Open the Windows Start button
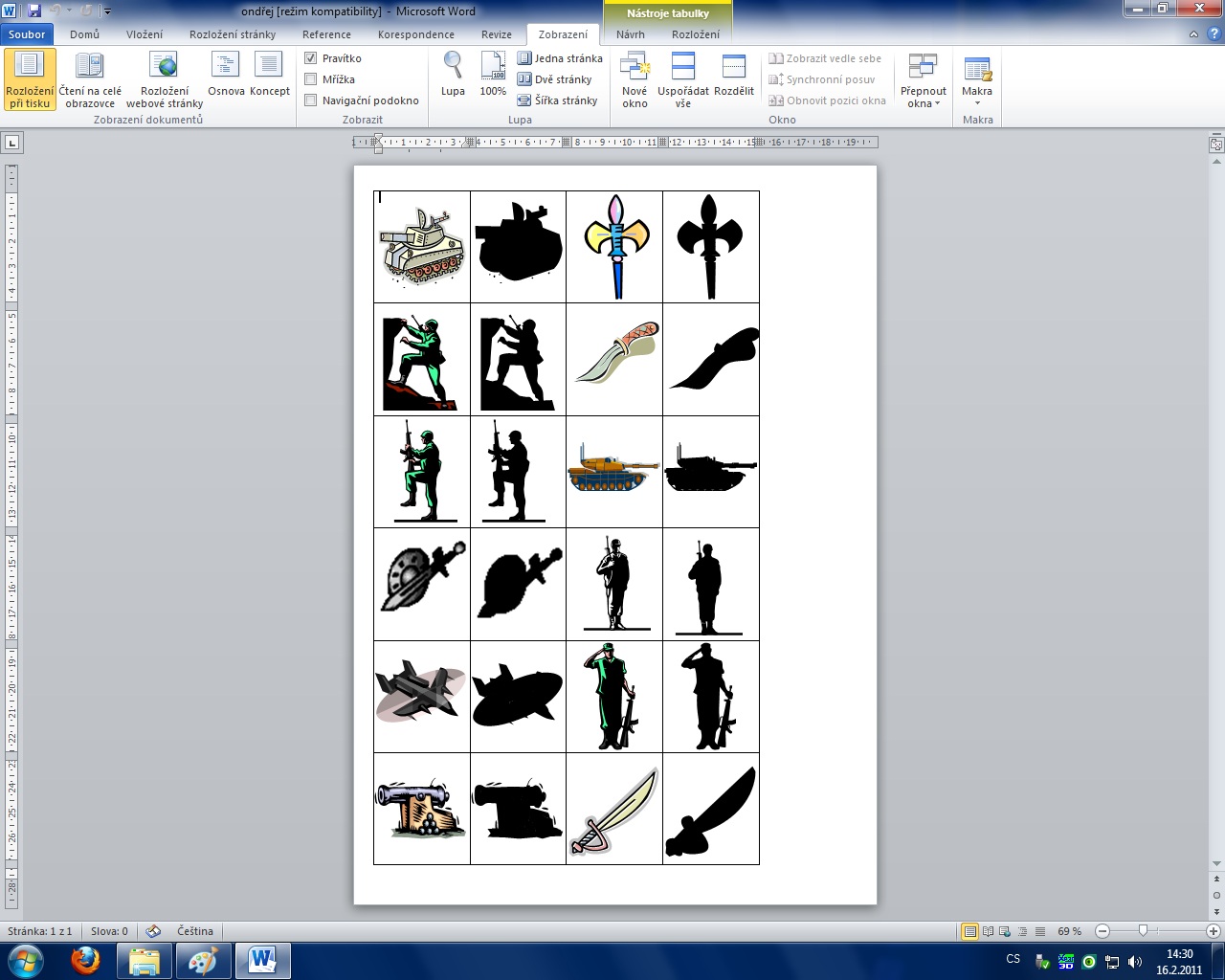 point(25,961)
